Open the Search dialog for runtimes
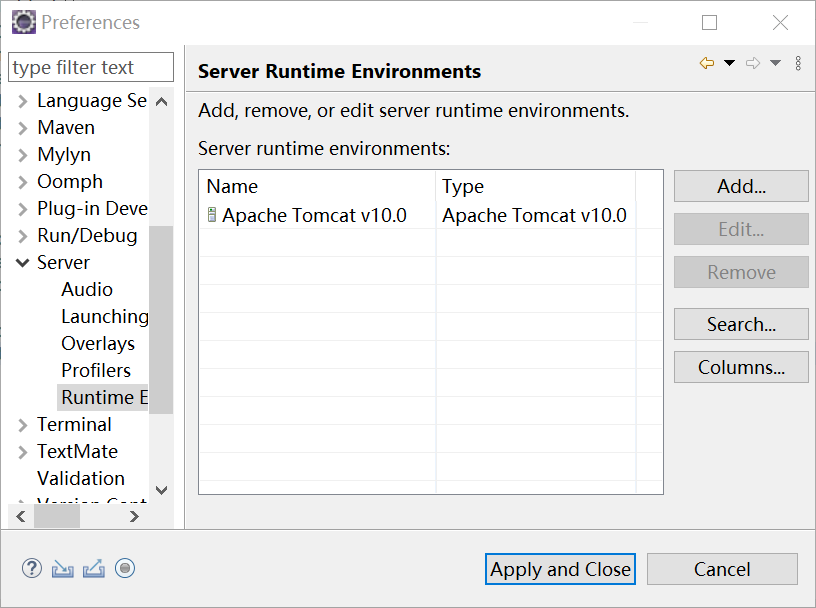 point(740,324)
